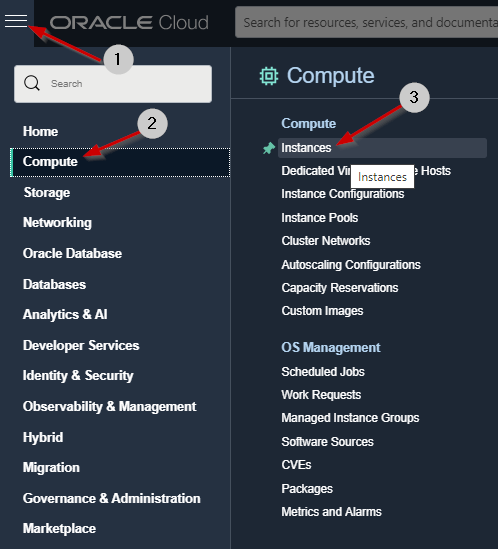Click the top resource search bar

coord(366,22)
